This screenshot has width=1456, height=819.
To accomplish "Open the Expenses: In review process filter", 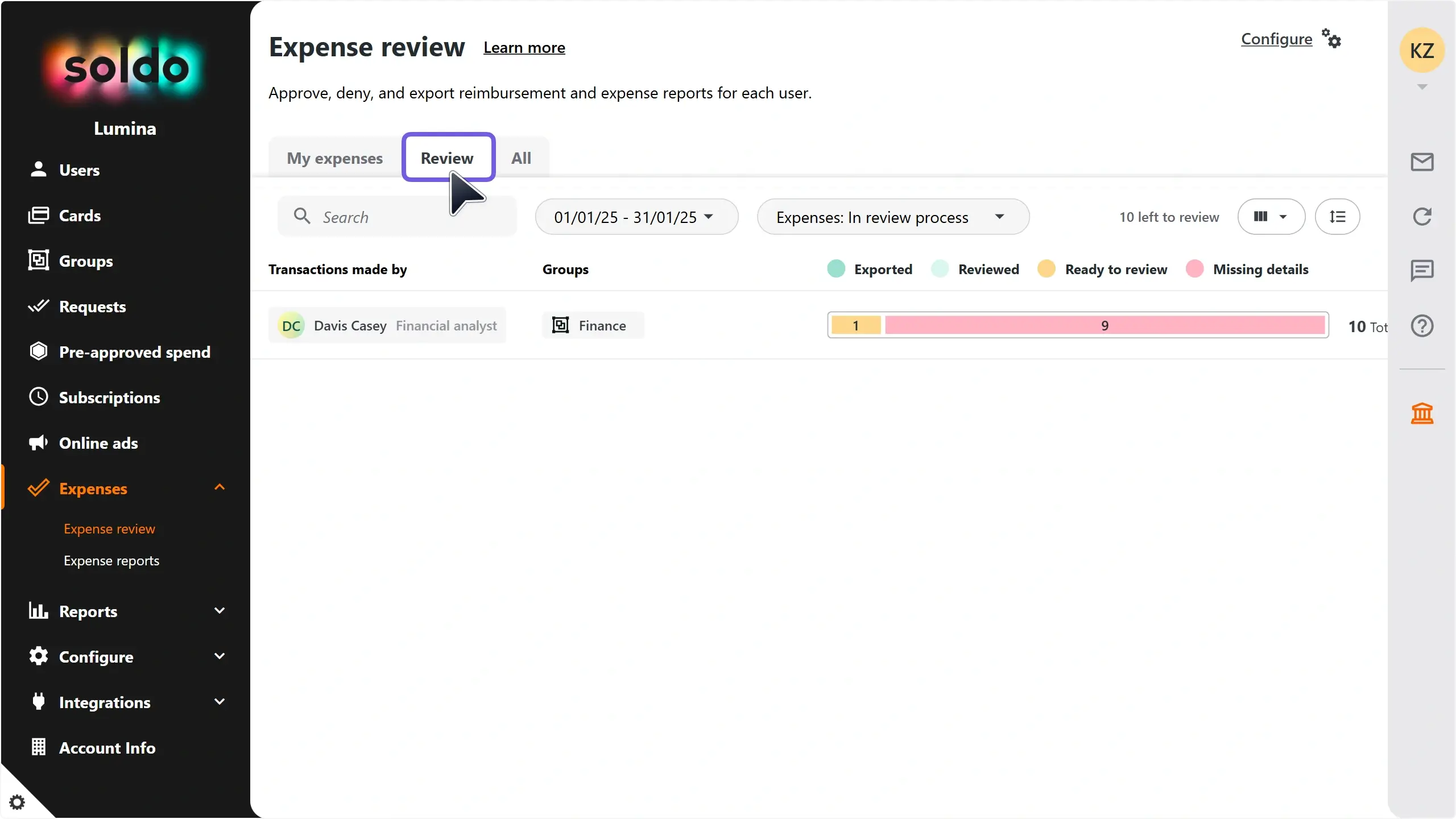I will (892, 217).
